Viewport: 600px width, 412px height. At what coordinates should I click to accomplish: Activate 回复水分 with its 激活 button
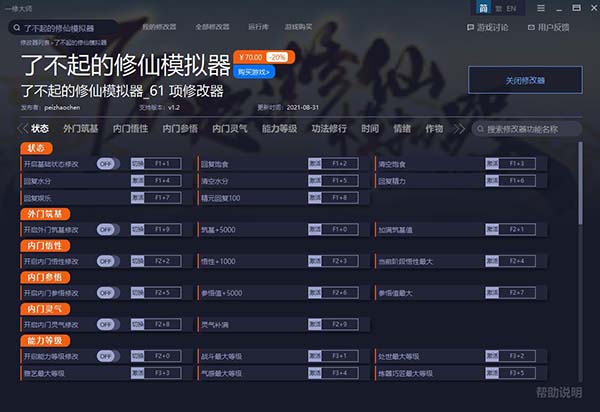[138, 181]
